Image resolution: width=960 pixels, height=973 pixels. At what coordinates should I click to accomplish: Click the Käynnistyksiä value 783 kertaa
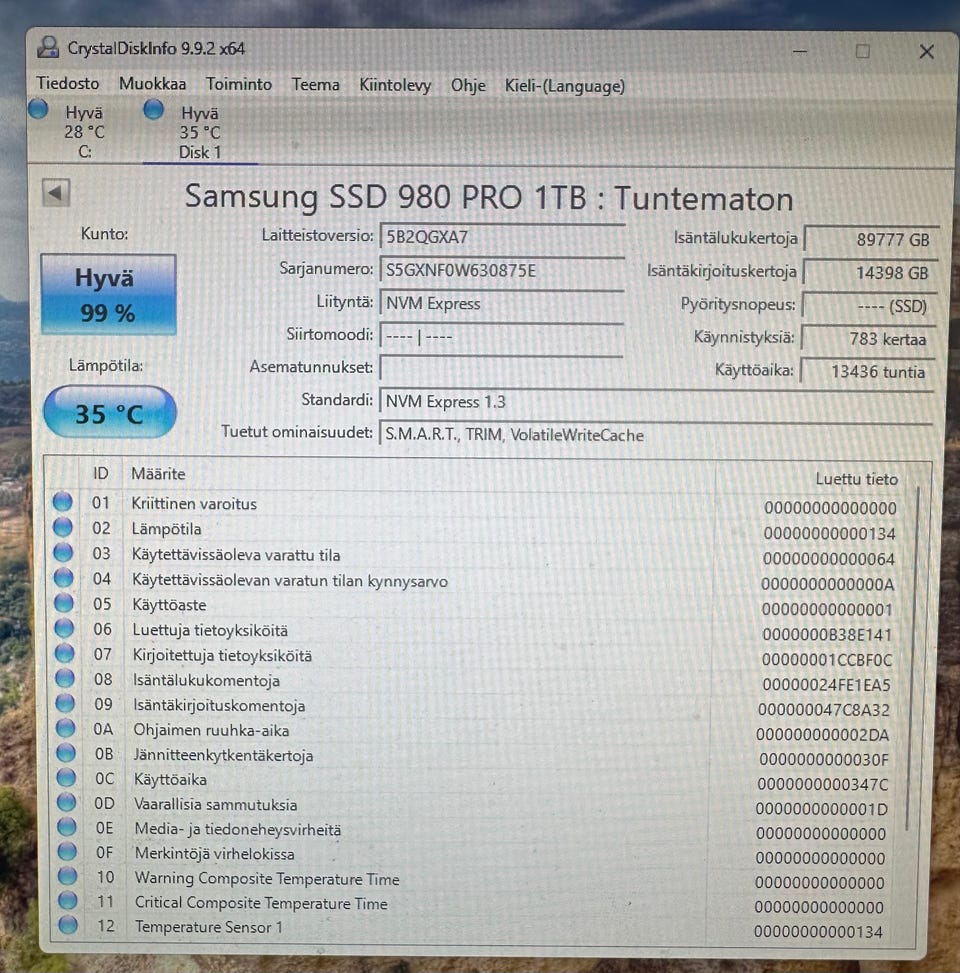pyautogui.click(x=868, y=339)
